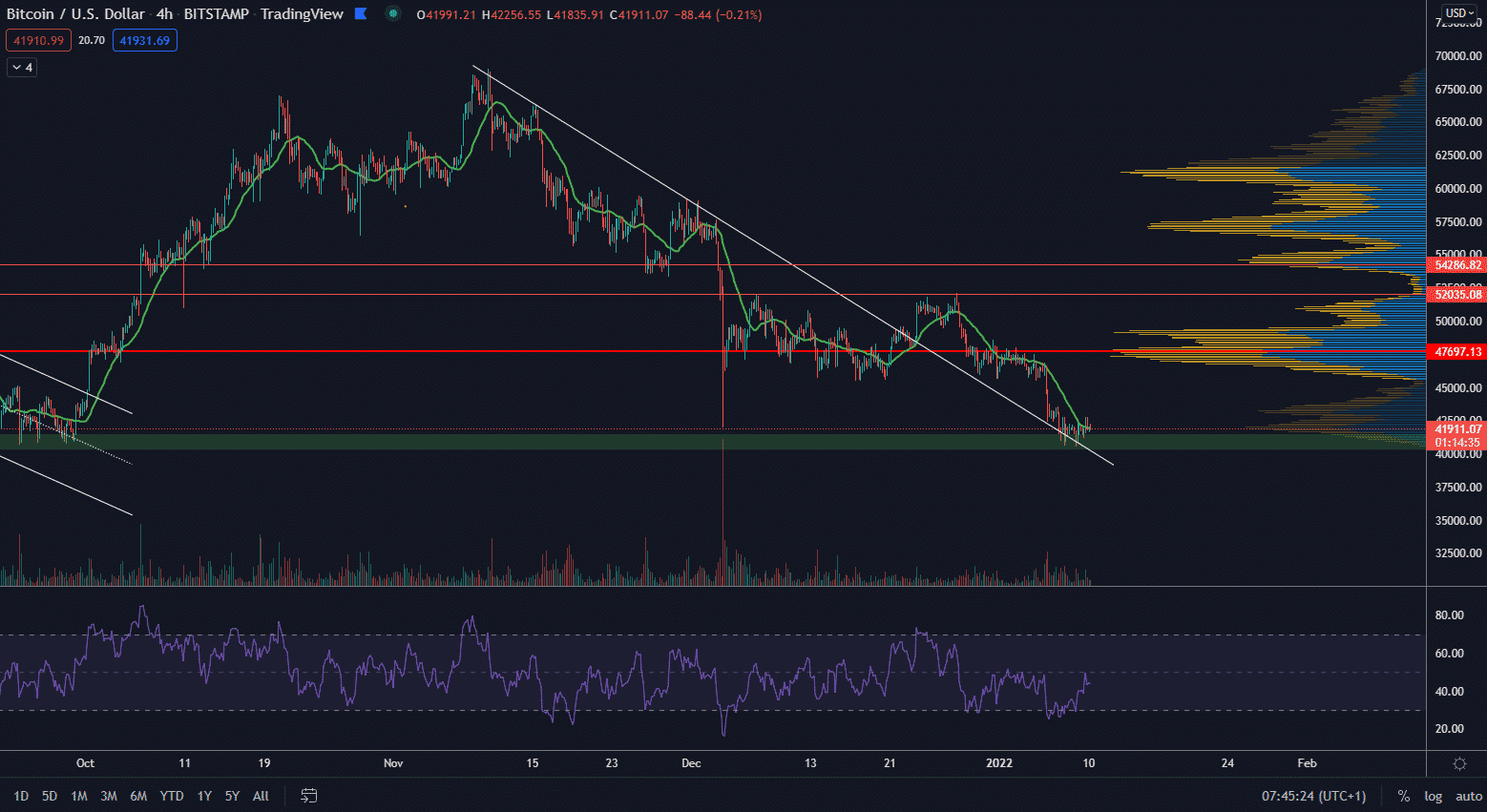Click the blue flag icon beside TradingView title

[361, 13]
